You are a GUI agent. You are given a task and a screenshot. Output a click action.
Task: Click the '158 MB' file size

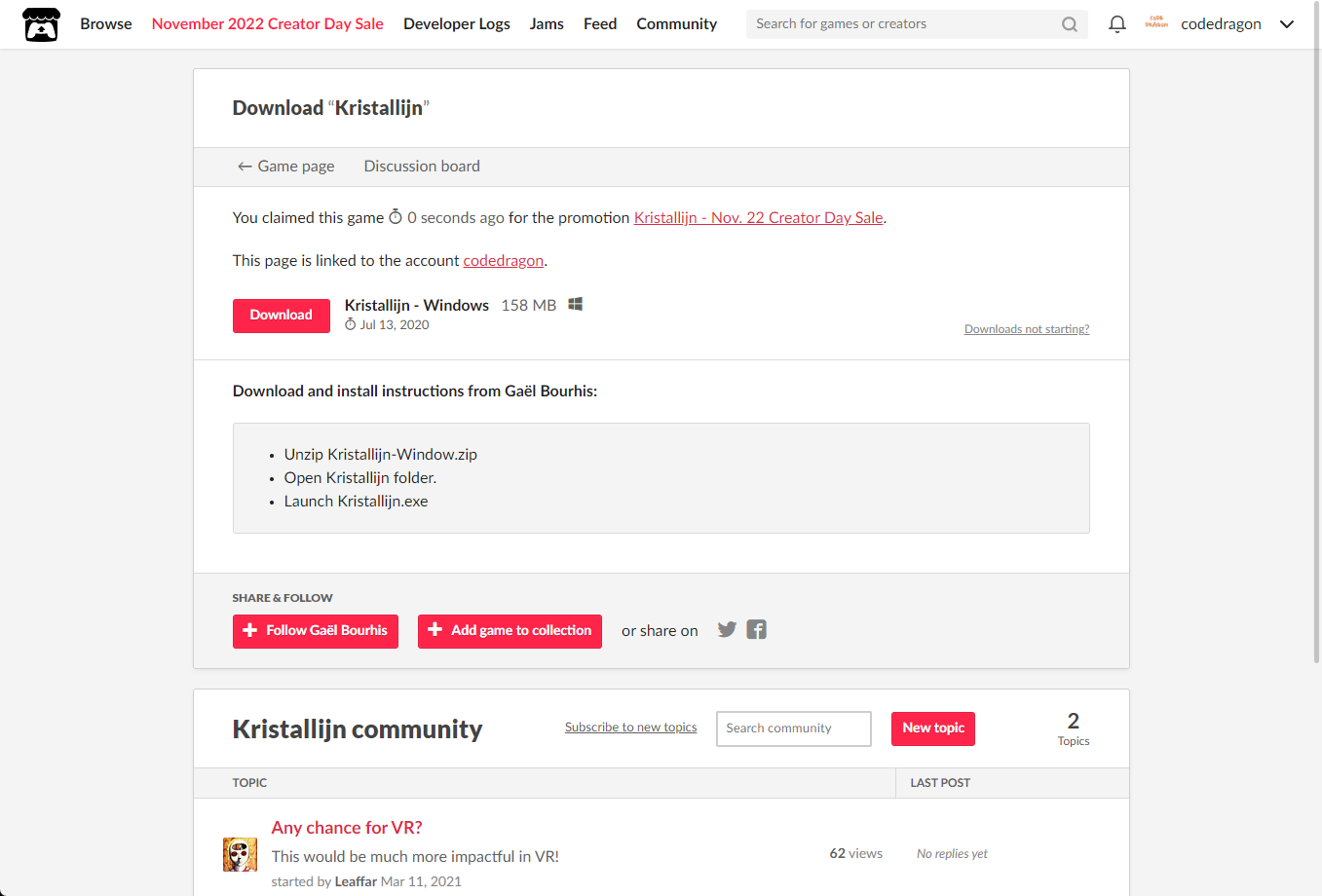pos(529,306)
